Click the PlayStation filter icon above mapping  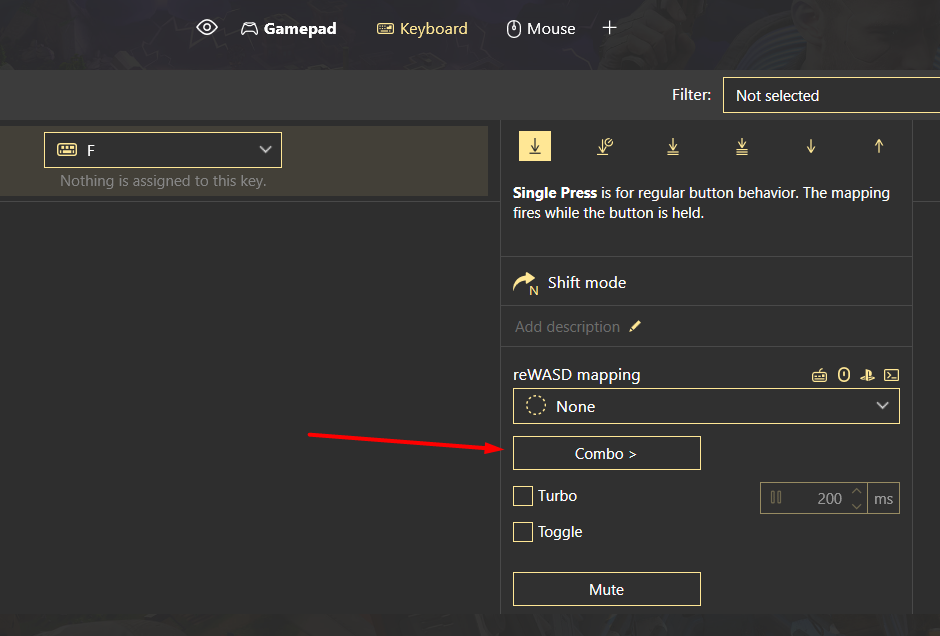[868, 376]
